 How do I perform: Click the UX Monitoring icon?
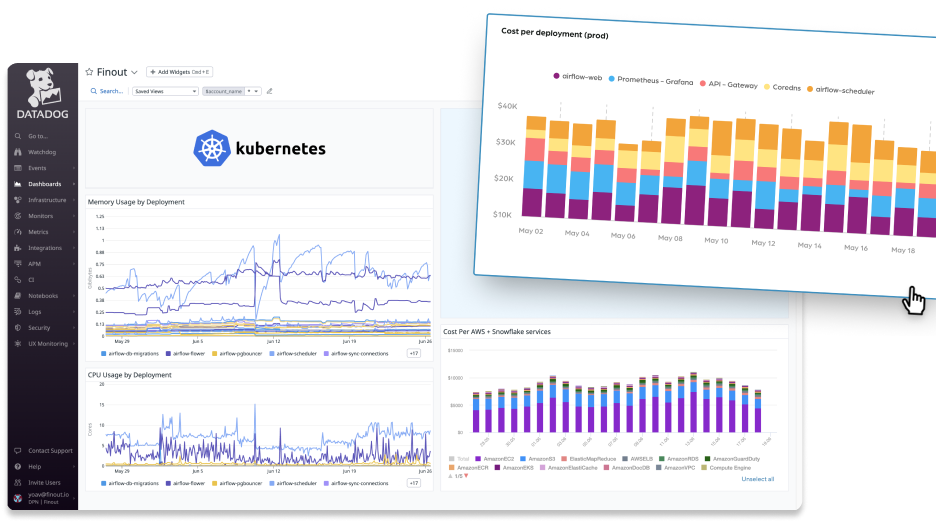(x=18, y=344)
